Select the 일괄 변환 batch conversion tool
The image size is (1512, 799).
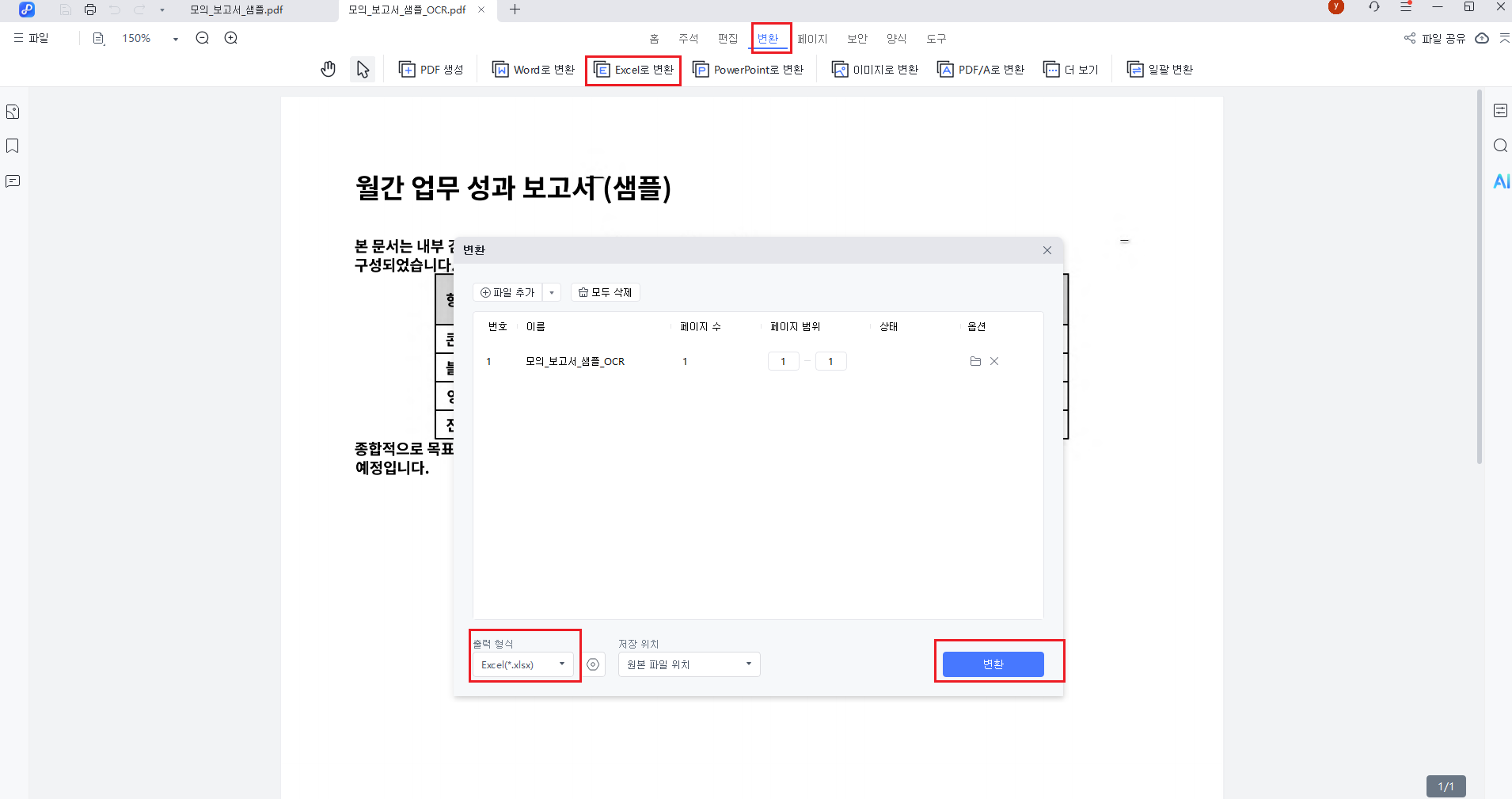tap(1161, 69)
